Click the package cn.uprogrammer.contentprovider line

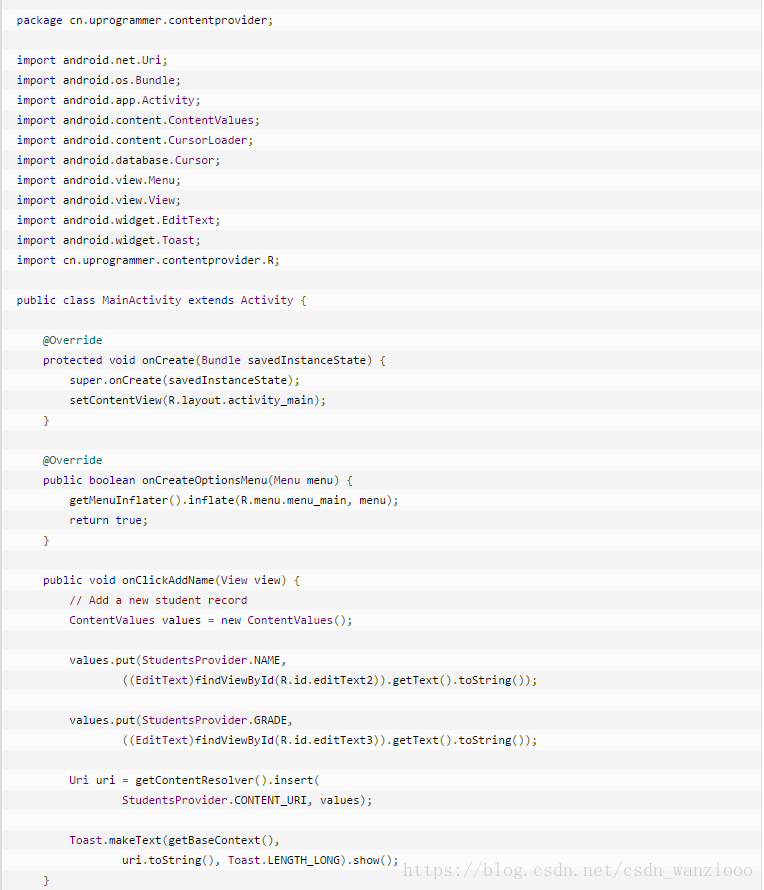(x=145, y=20)
